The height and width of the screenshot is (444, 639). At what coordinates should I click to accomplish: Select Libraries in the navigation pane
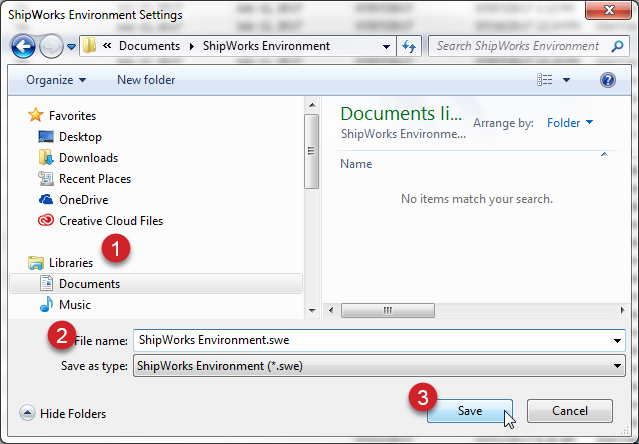coord(71,263)
